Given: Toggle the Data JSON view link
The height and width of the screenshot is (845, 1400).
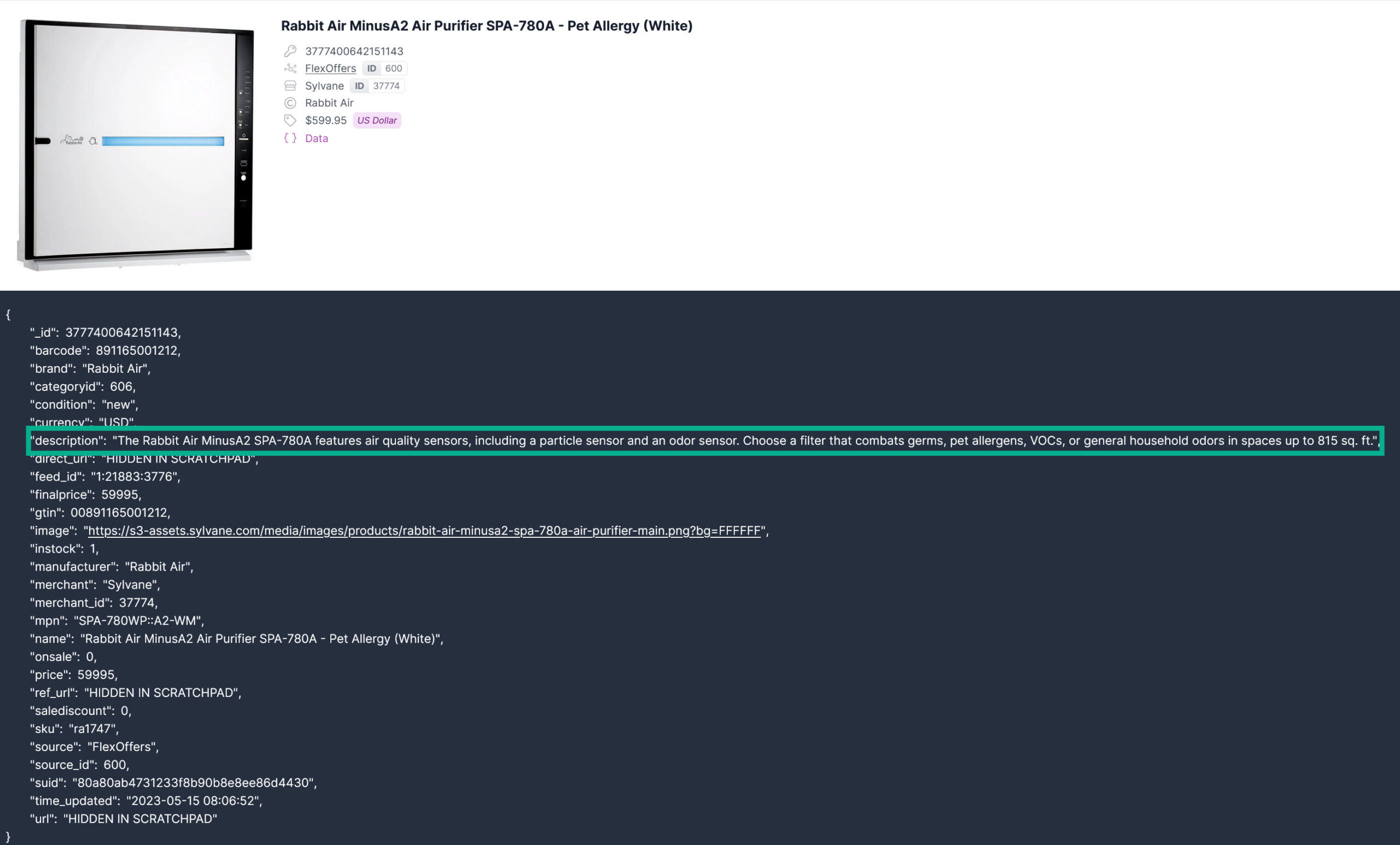Looking at the screenshot, I should (317, 138).
